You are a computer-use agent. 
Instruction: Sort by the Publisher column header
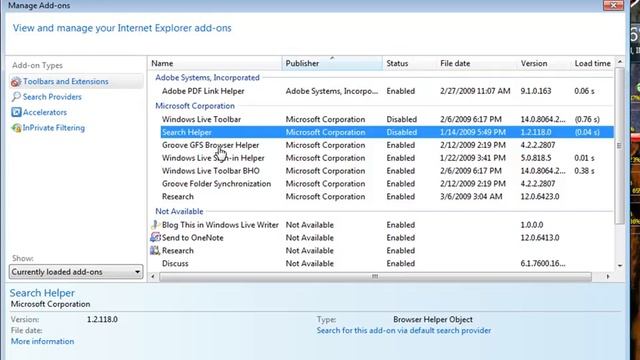[x=332, y=63]
